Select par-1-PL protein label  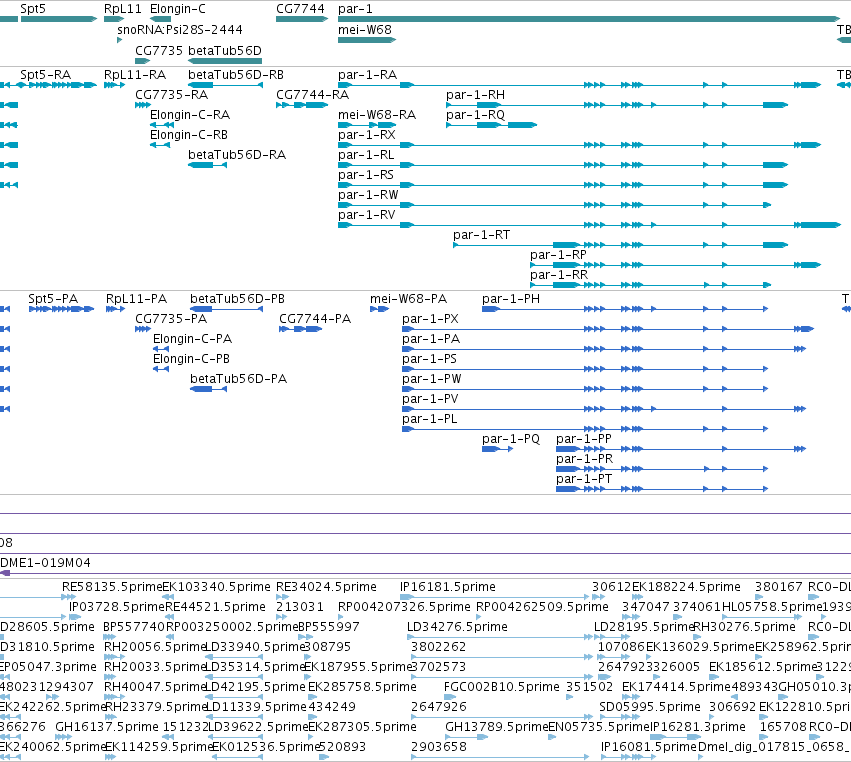pos(429,420)
